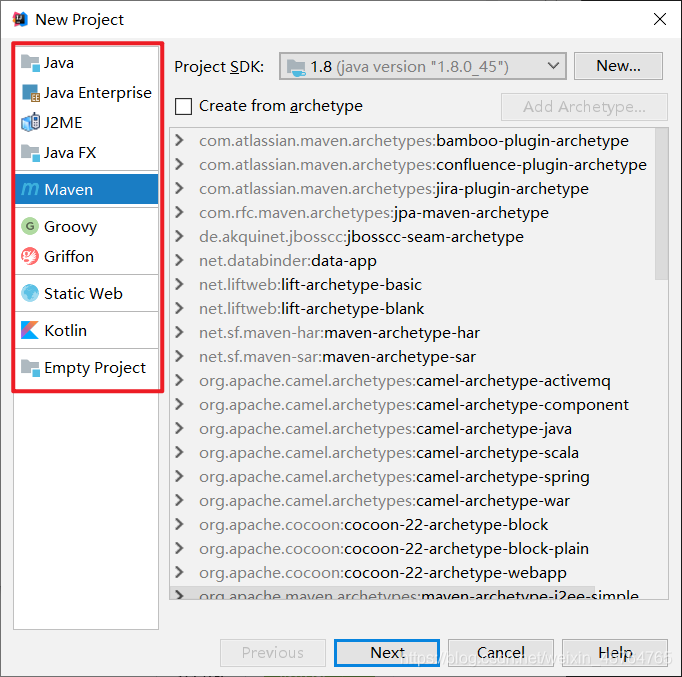Viewport: 682px width, 677px height.
Task: Click the SDK folder icon in combo box
Action: point(296,67)
